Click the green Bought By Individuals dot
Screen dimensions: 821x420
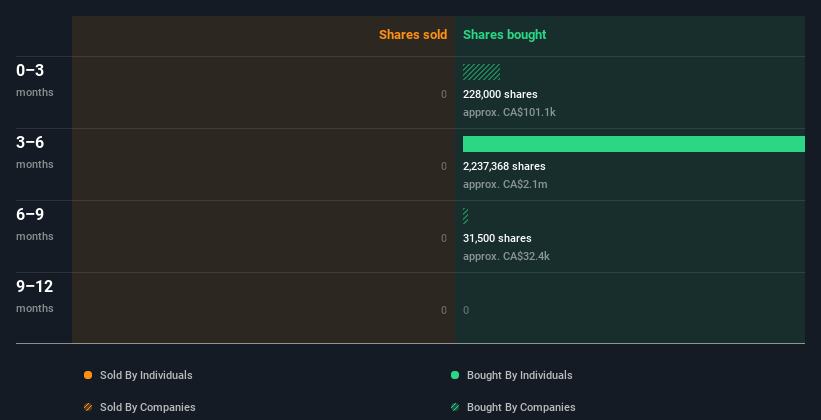[x=455, y=375]
